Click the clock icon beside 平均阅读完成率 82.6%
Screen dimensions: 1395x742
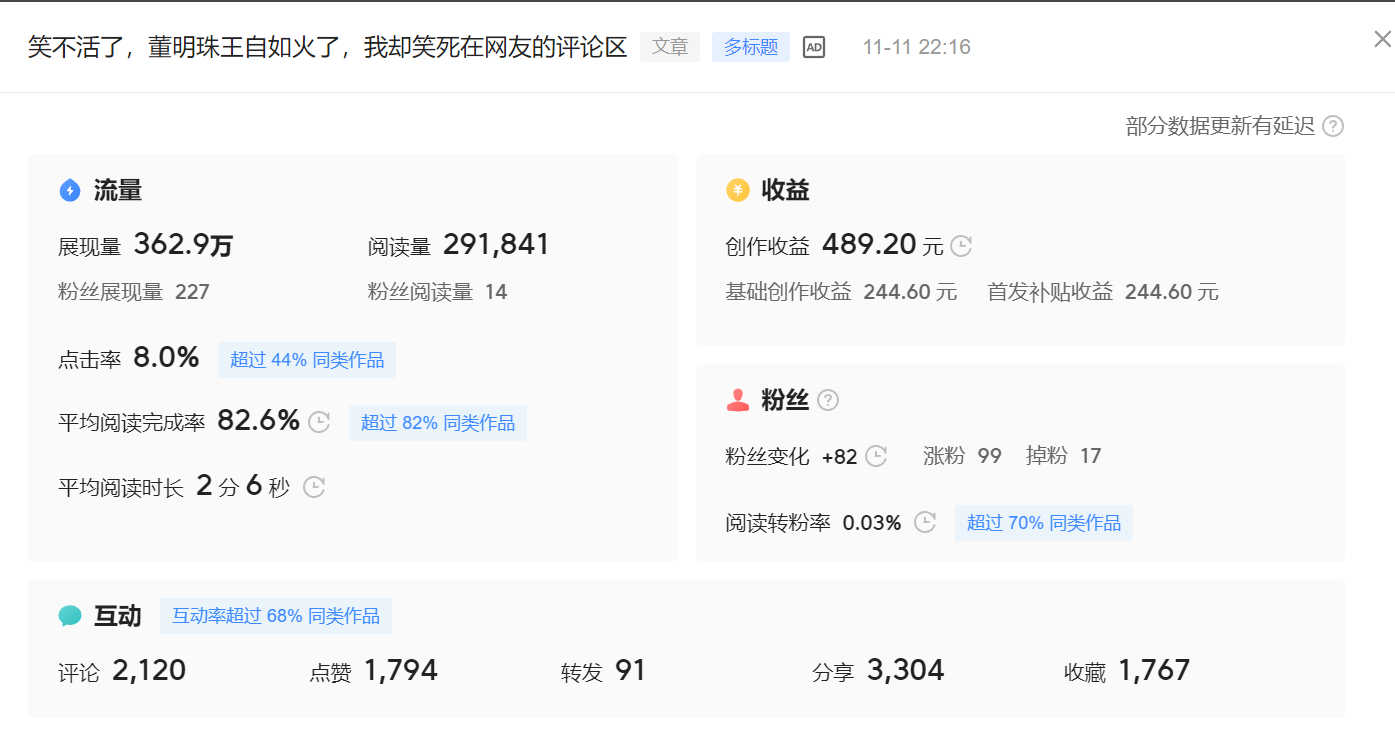pyautogui.click(x=319, y=422)
